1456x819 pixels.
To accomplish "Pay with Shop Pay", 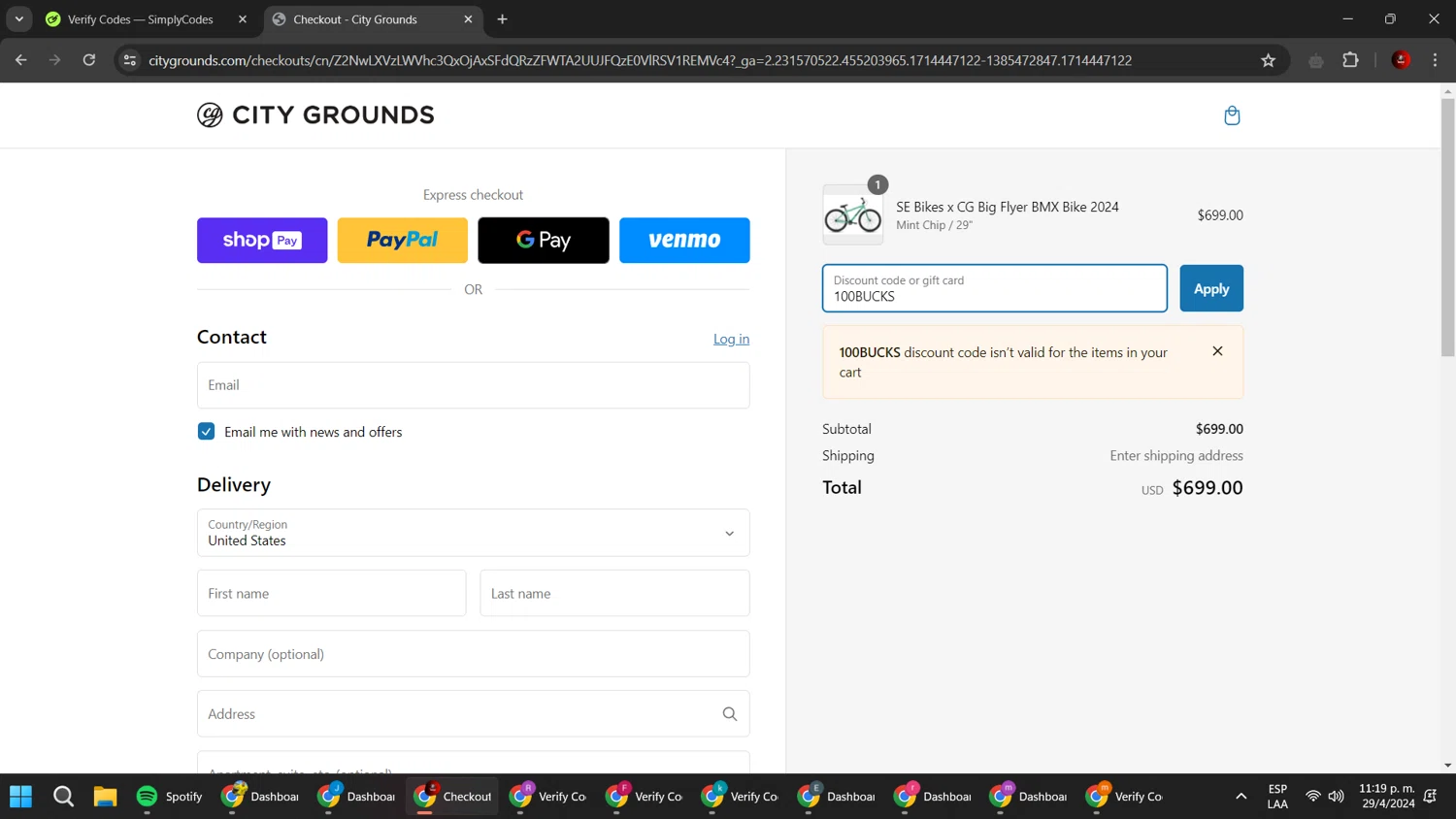I will 262,240.
